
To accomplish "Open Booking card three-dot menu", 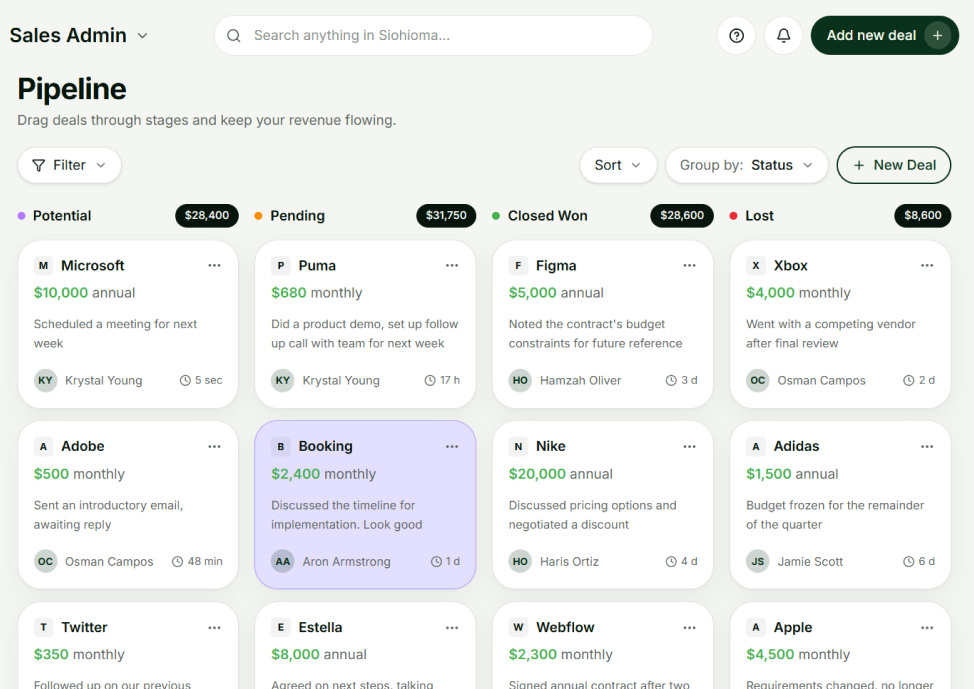I will [452, 446].
